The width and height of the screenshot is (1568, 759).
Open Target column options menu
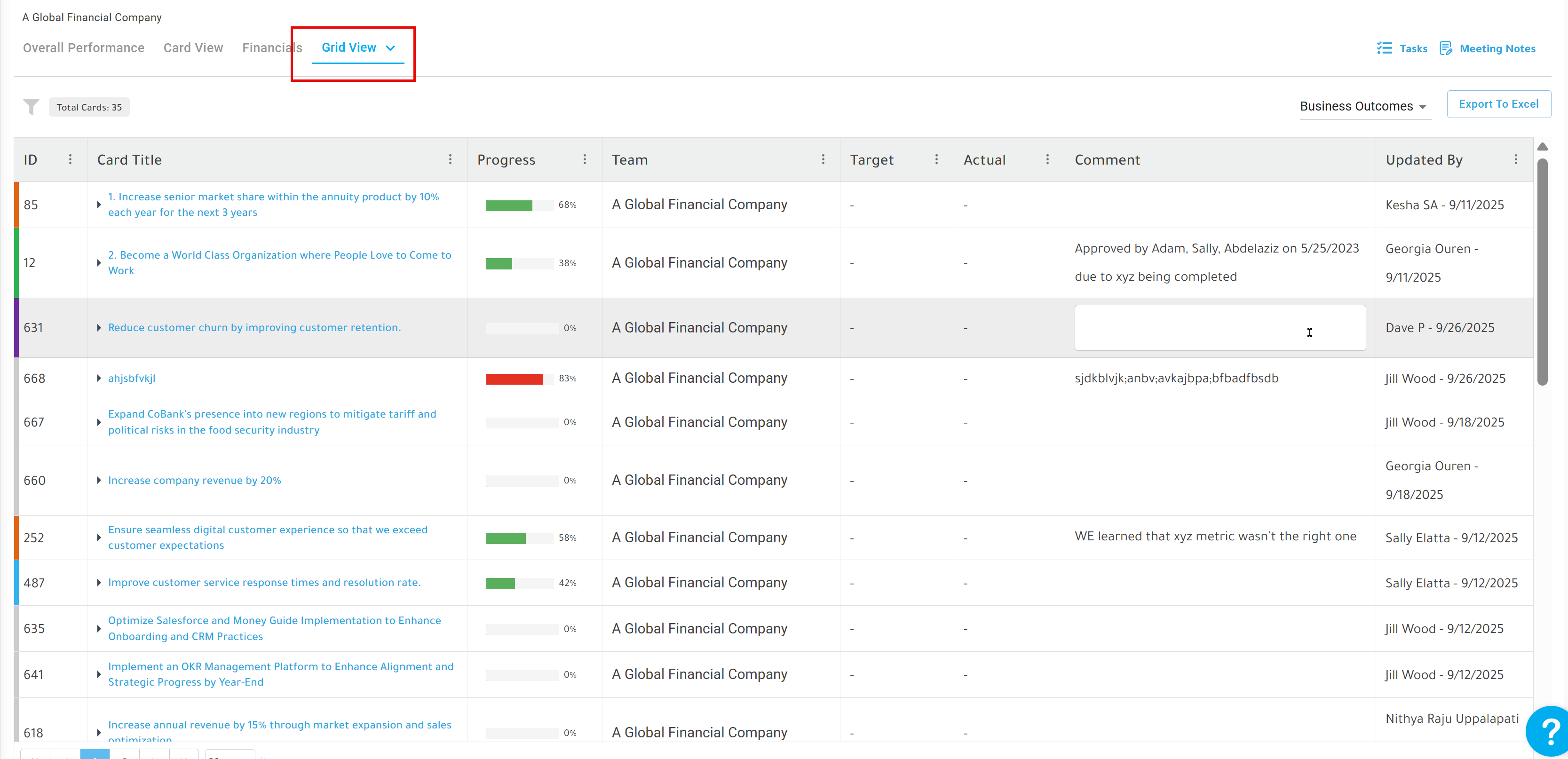pos(936,159)
